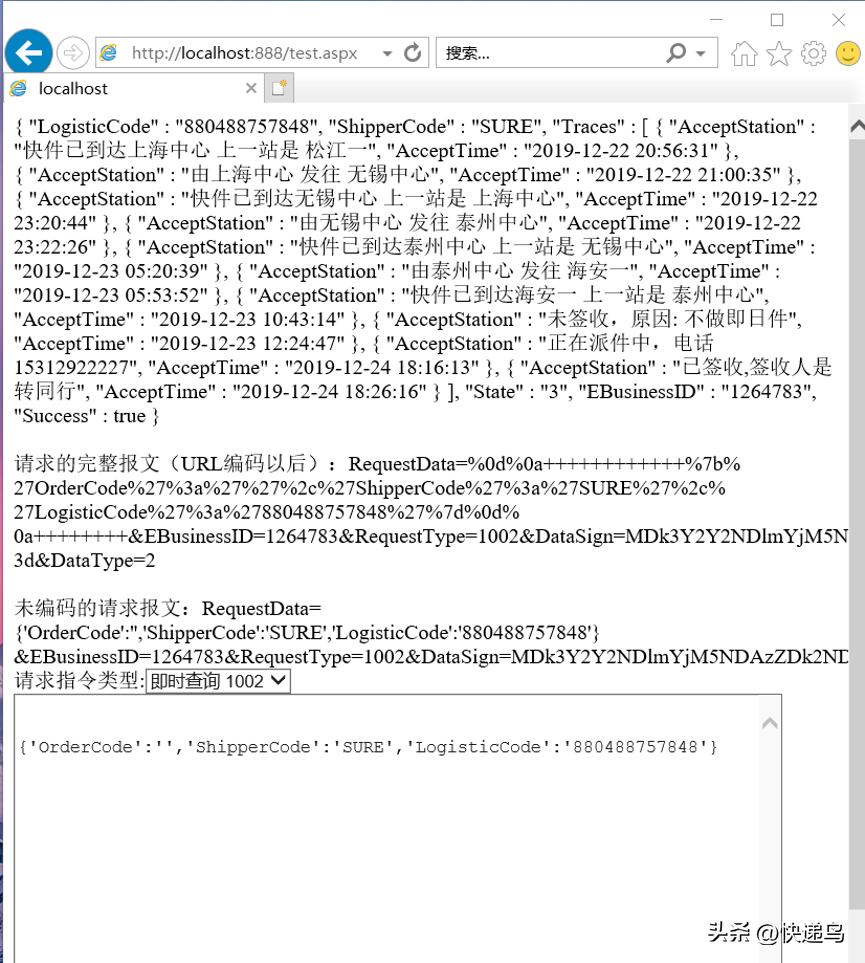
Task: Click the site icon in the address bar
Action: coord(107,52)
